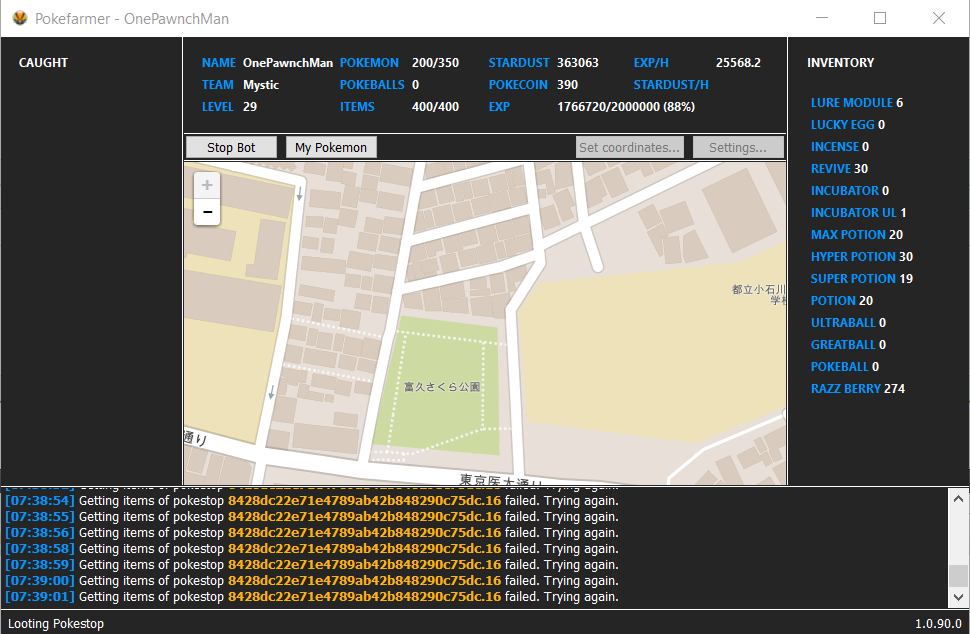Click the STARDUST/H label

(671, 85)
